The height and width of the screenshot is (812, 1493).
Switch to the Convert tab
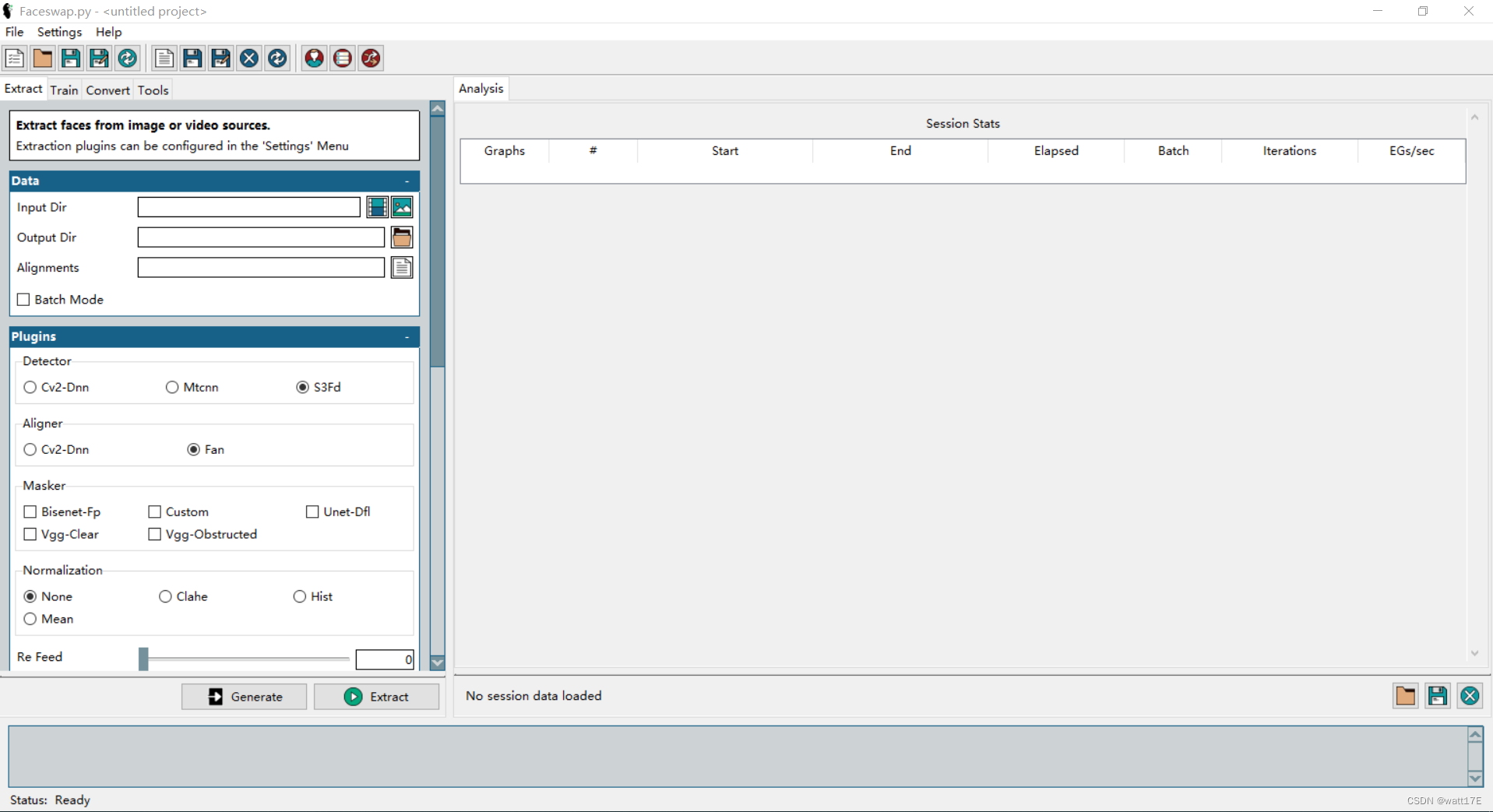tap(107, 90)
